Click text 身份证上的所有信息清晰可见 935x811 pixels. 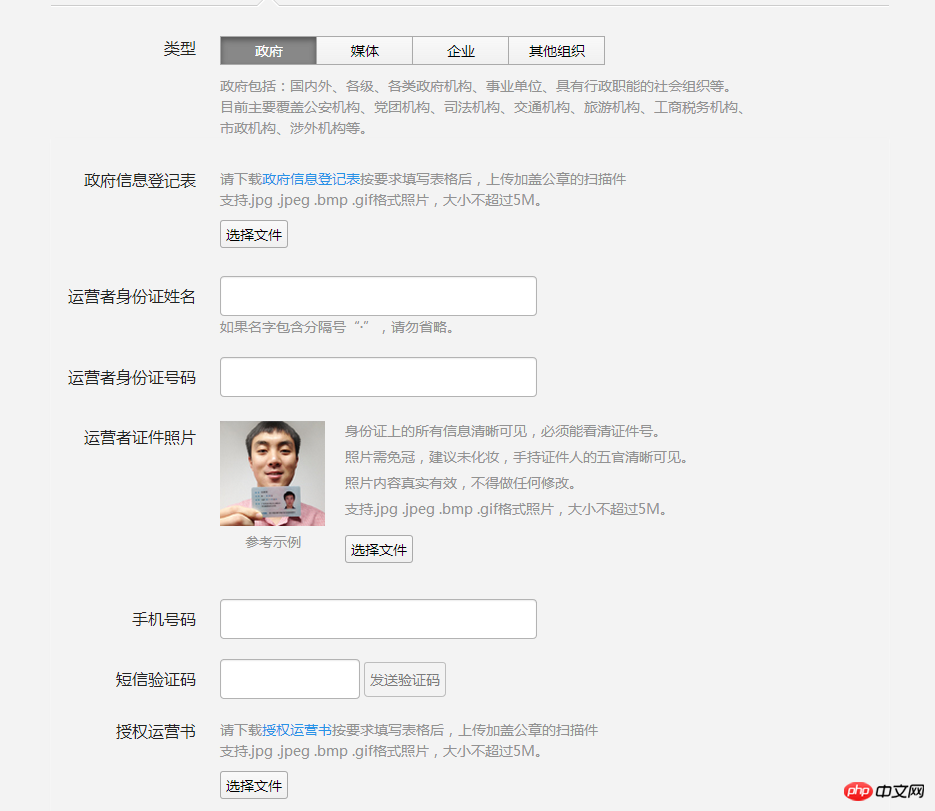(436, 431)
